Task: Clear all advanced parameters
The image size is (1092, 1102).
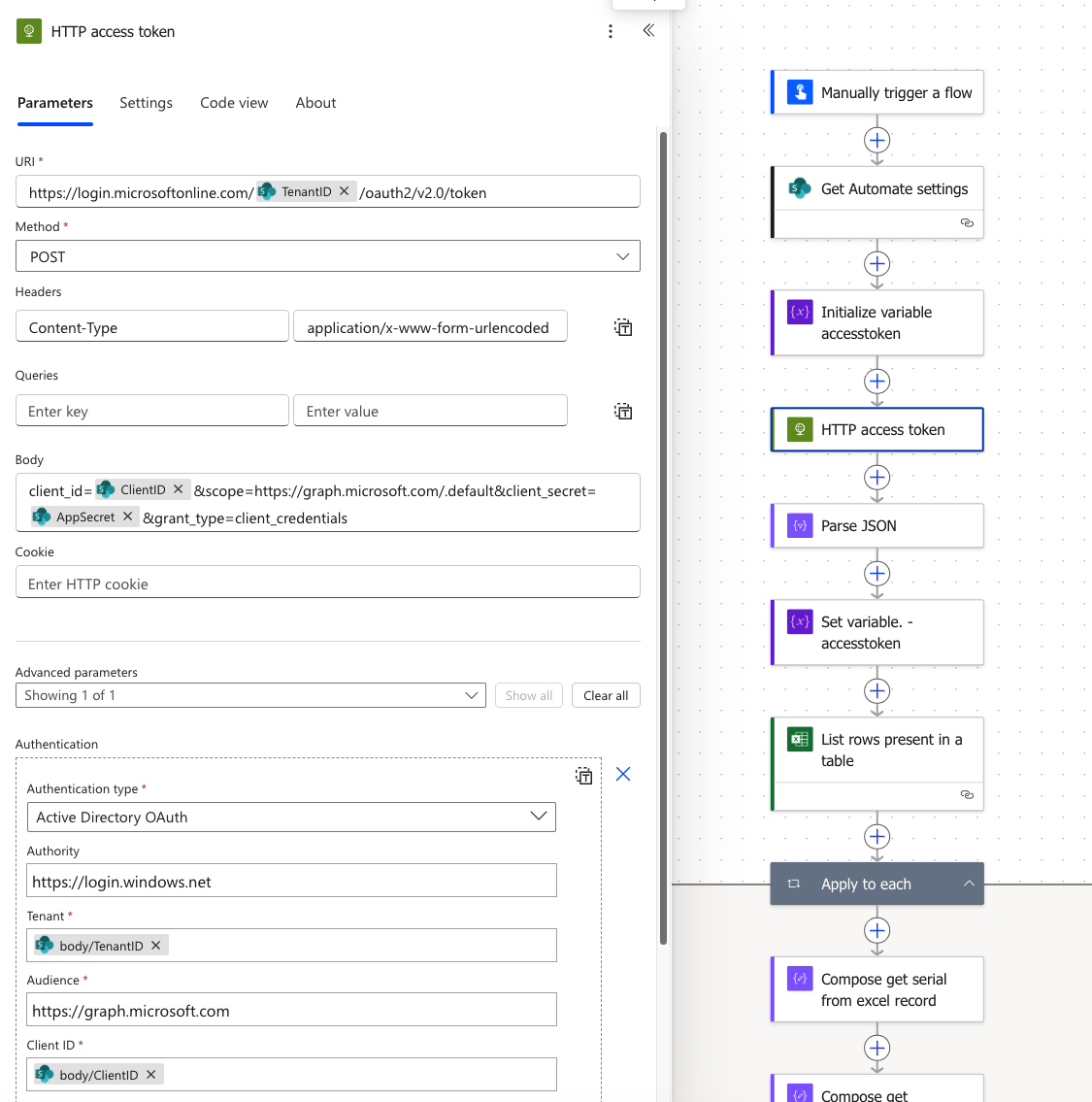Action: coord(606,695)
